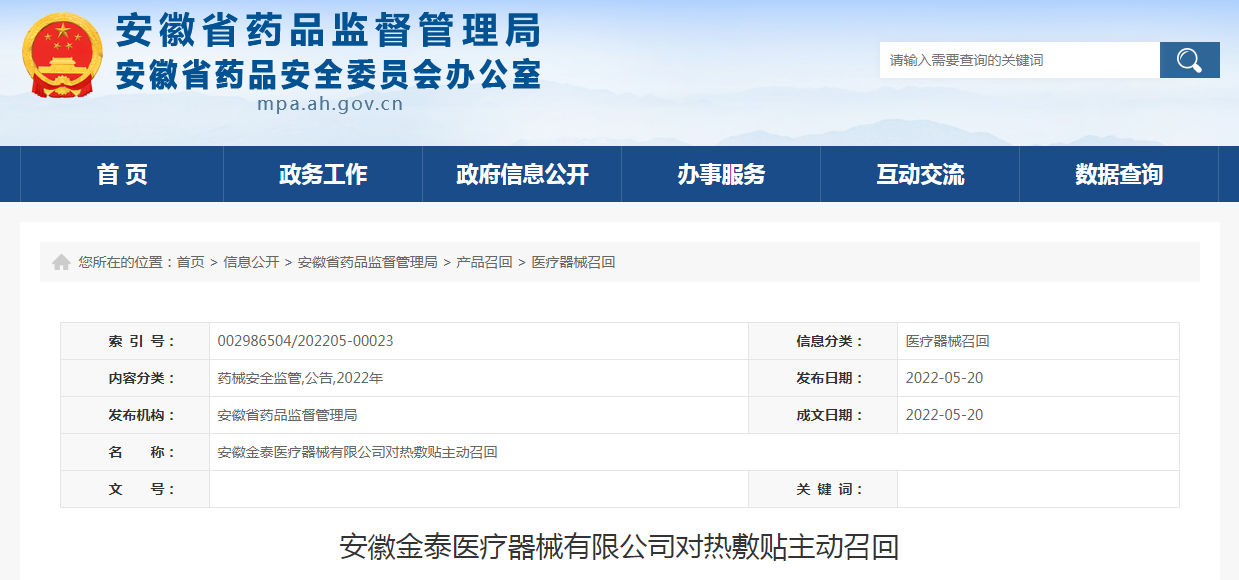Screen dimensions: 1239x580
Task: Open the 办事服务 navigation tab
Action: (721, 174)
